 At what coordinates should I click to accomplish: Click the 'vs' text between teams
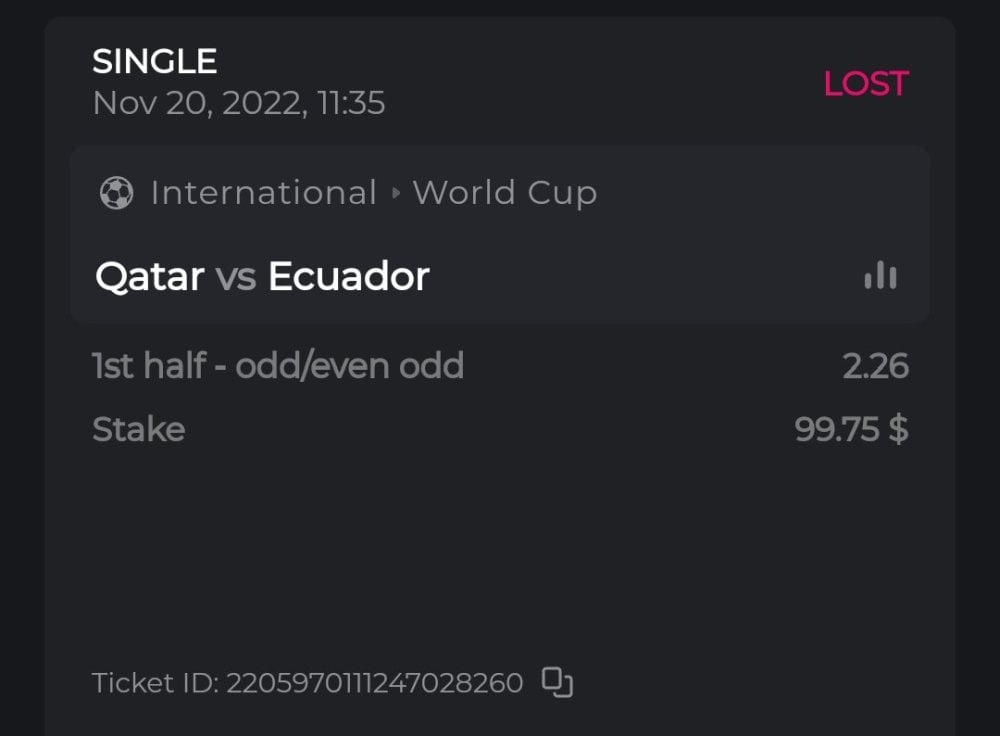pos(236,277)
